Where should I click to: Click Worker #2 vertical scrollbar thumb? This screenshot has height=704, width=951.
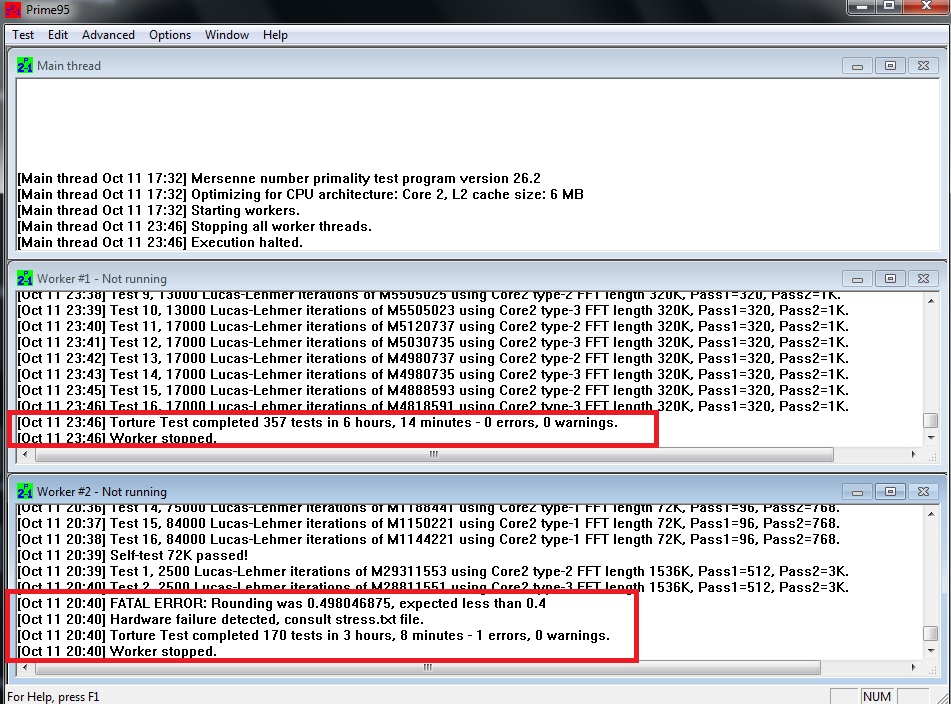point(930,633)
